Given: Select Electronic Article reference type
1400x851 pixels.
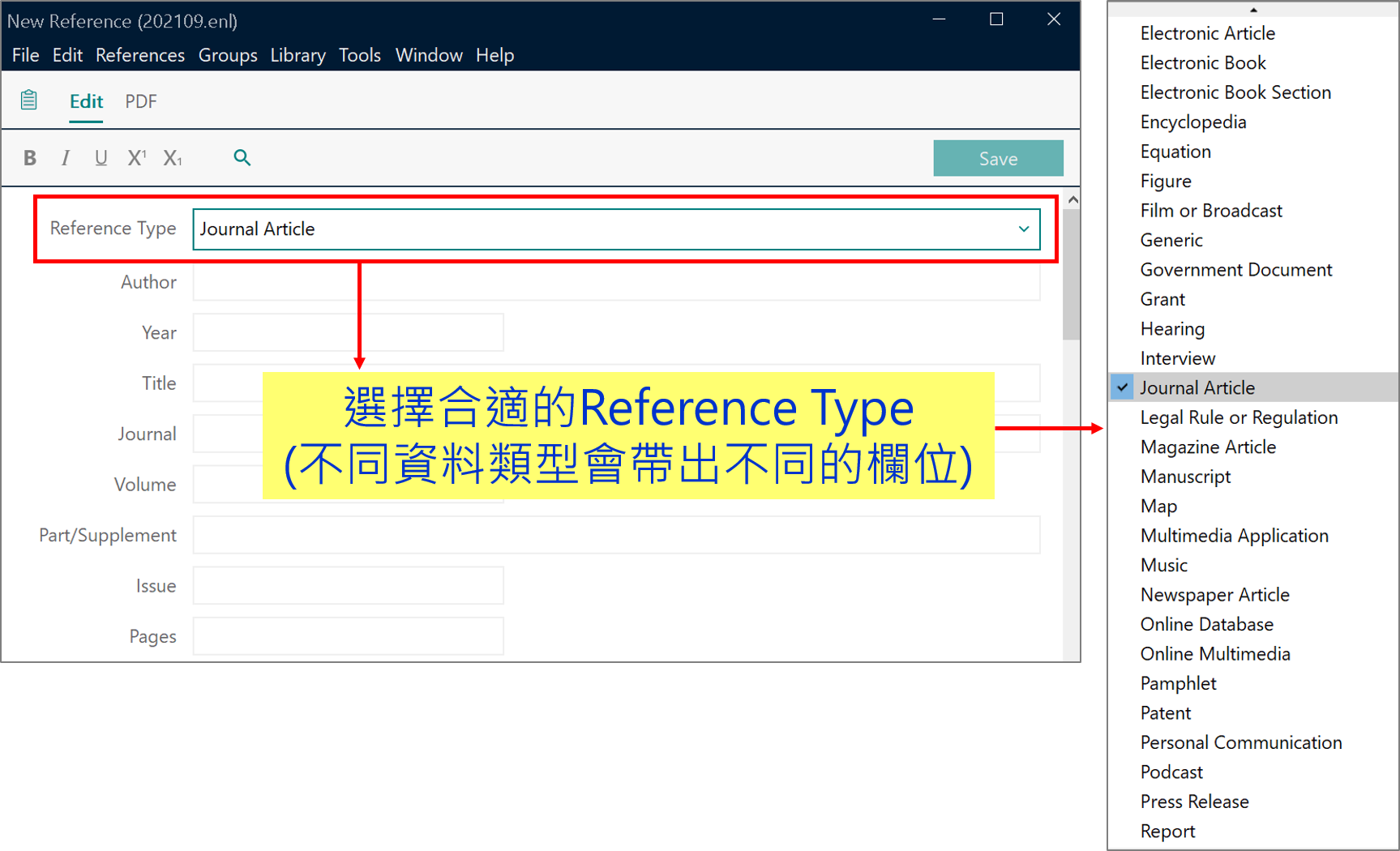Looking at the screenshot, I should click(1207, 33).
